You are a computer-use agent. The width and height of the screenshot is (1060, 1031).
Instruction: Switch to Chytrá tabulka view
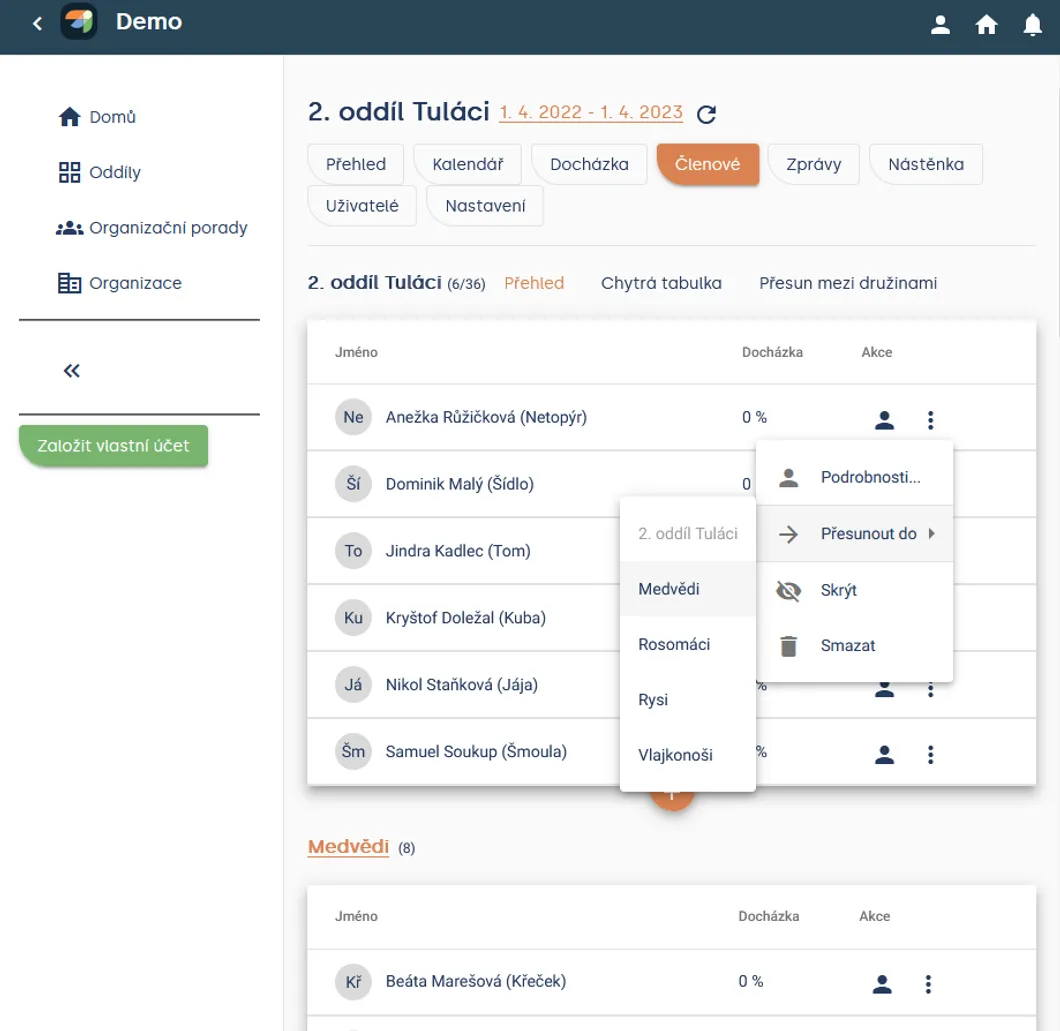click(x=660, y=283)
